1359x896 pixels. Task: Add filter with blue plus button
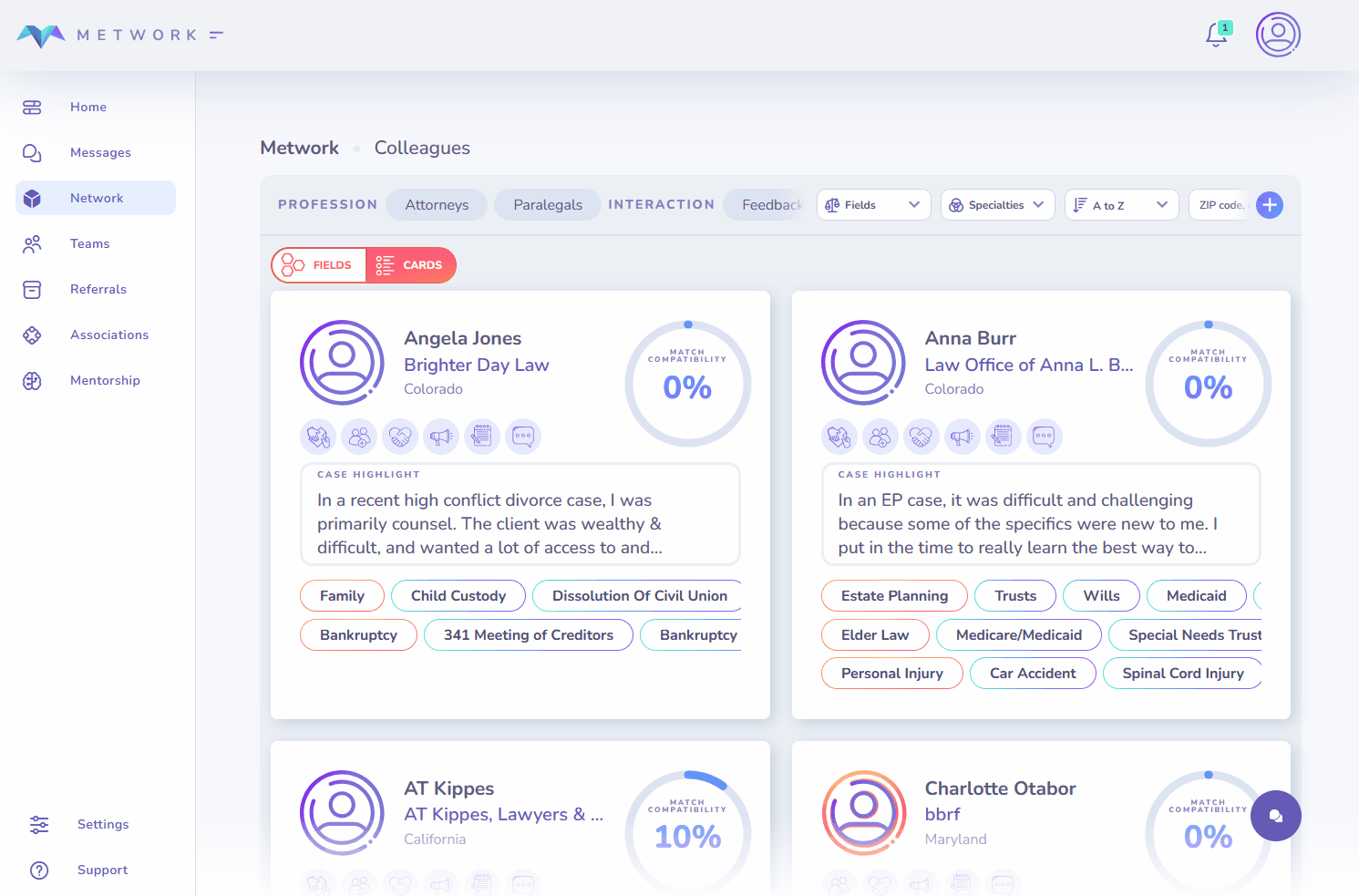point(1270,205)
